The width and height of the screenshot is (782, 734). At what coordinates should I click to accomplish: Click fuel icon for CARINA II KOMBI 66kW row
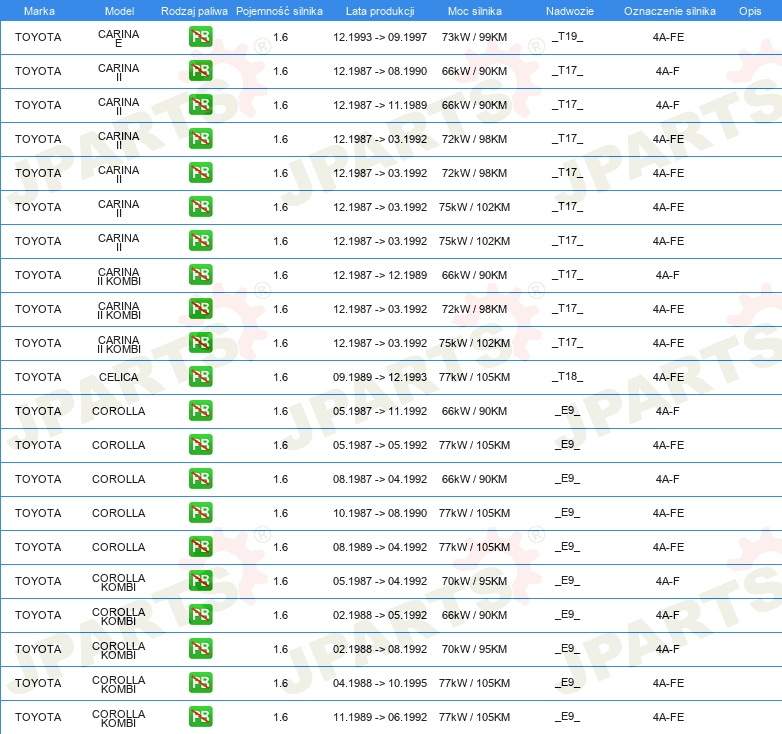pyautogui.click(x=200, y=275)
